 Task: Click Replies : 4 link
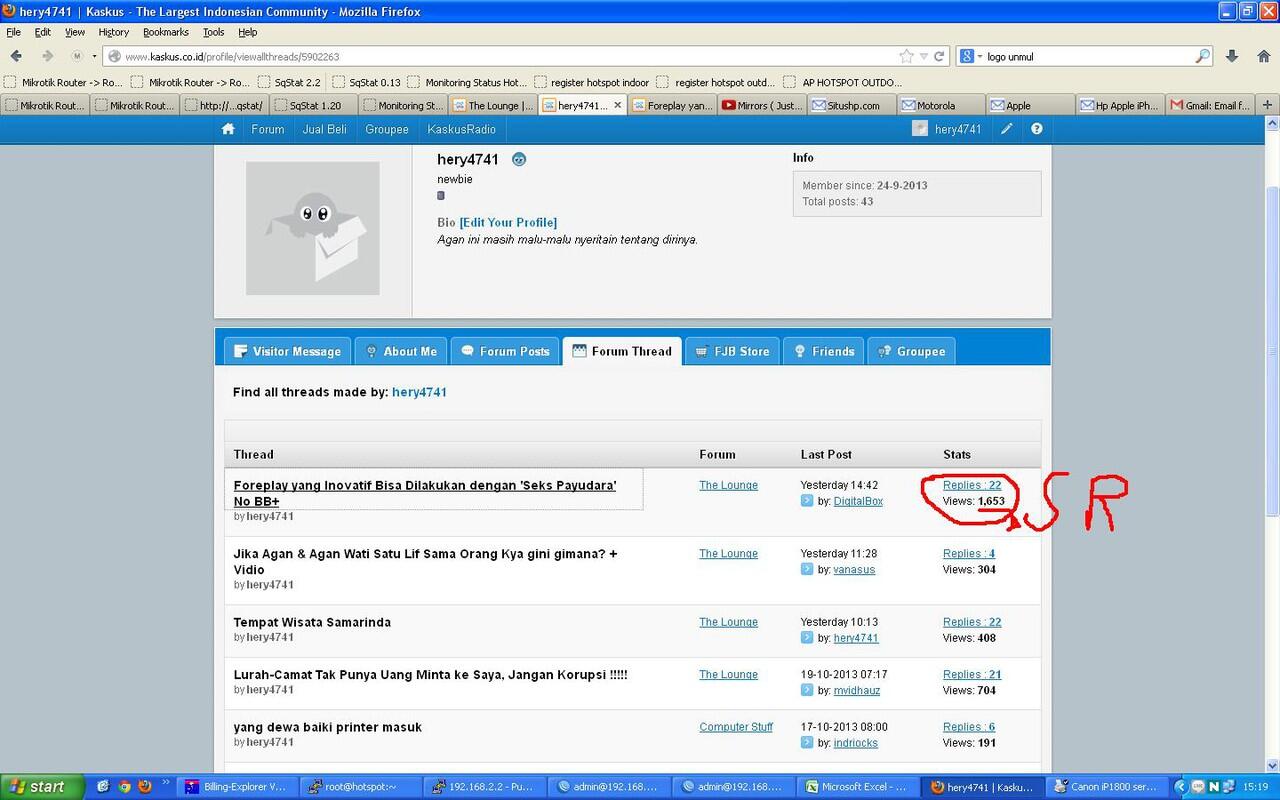pyautogui.click(x=969, y=553)
